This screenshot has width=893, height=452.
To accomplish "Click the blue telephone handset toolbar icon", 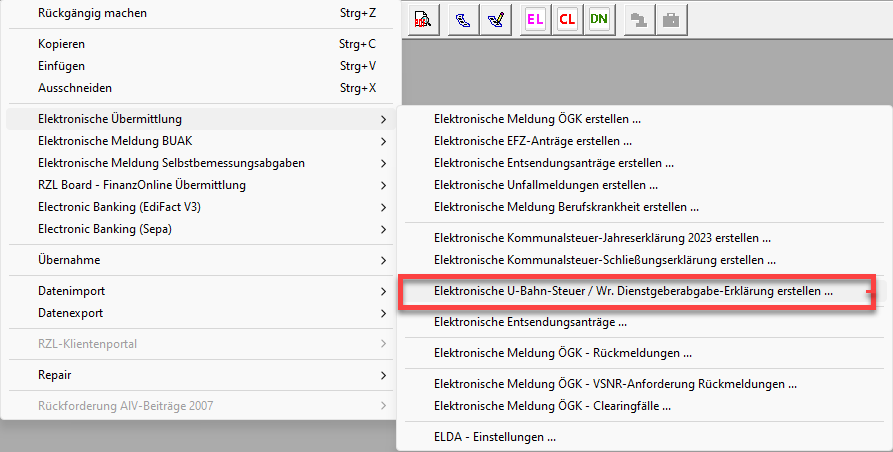I will click(x=461, y=19).
